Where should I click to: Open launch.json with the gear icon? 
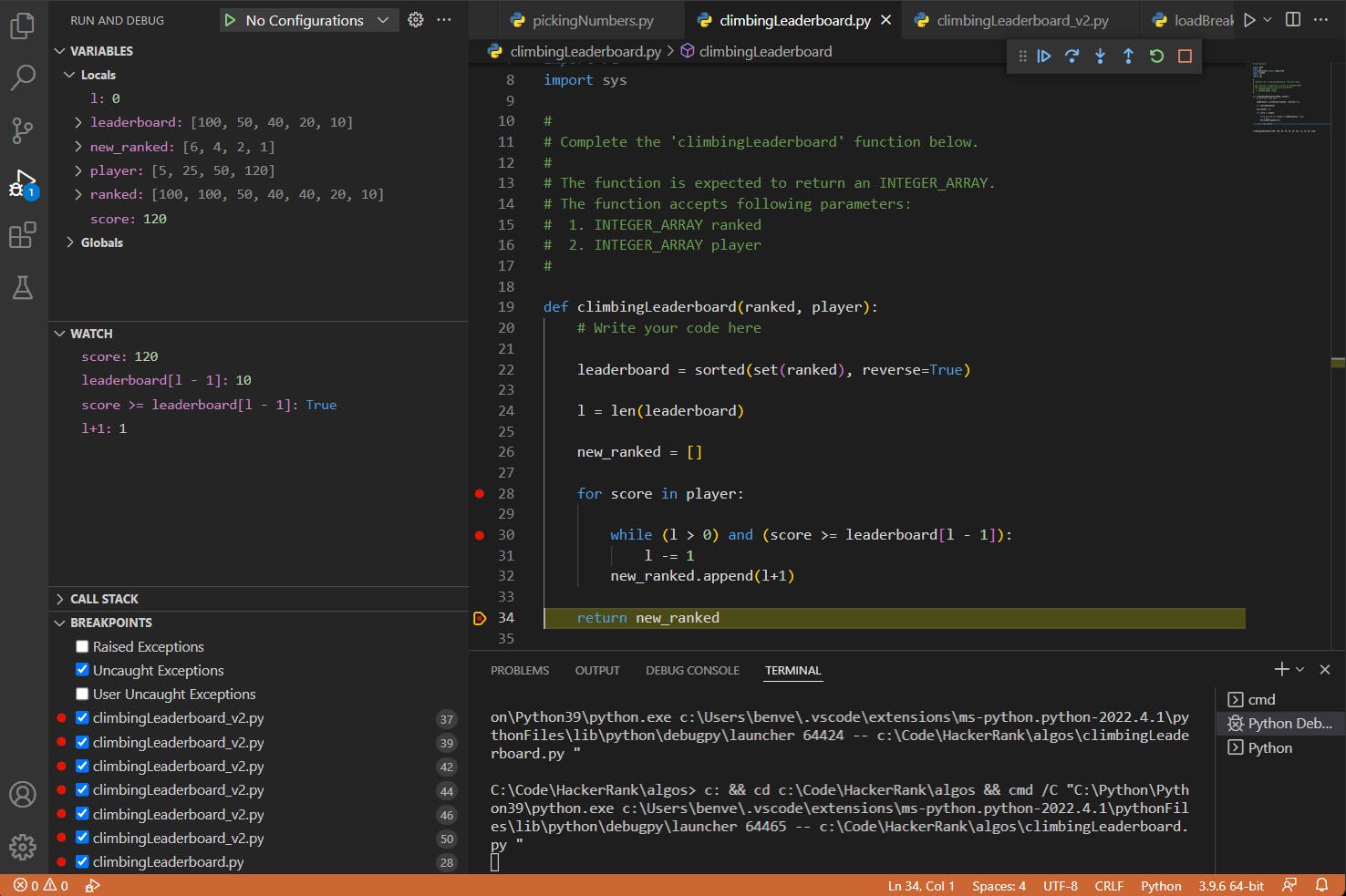416,20
